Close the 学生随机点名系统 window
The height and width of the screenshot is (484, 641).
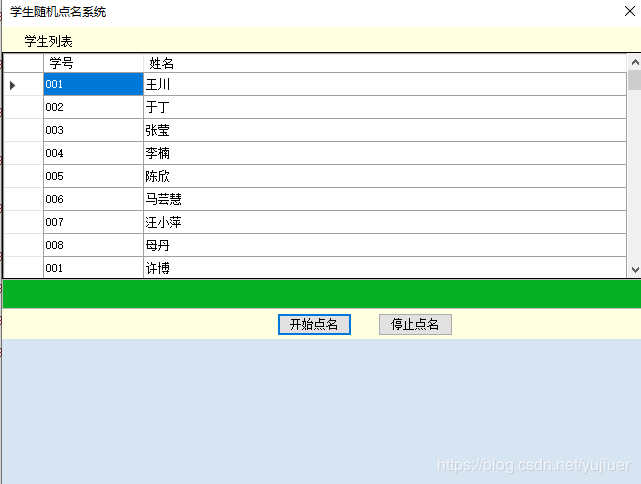click(630, 11)
